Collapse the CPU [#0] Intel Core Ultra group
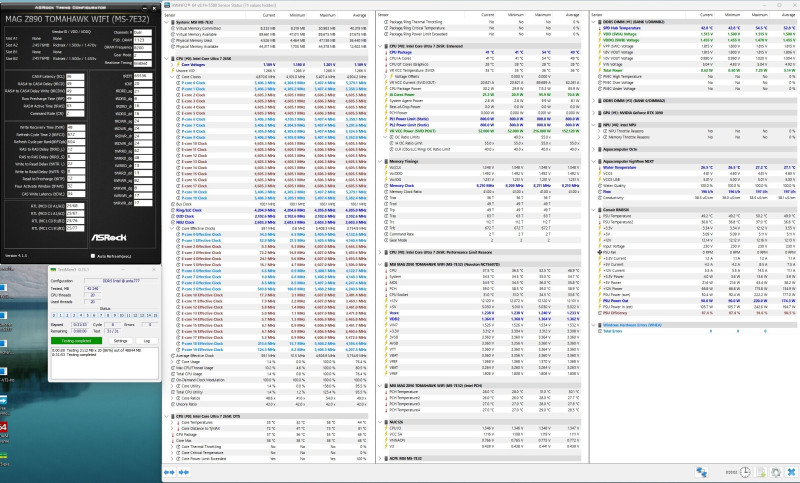The width and height of the screenshot is (800, 483). click(x=166, y=59)
